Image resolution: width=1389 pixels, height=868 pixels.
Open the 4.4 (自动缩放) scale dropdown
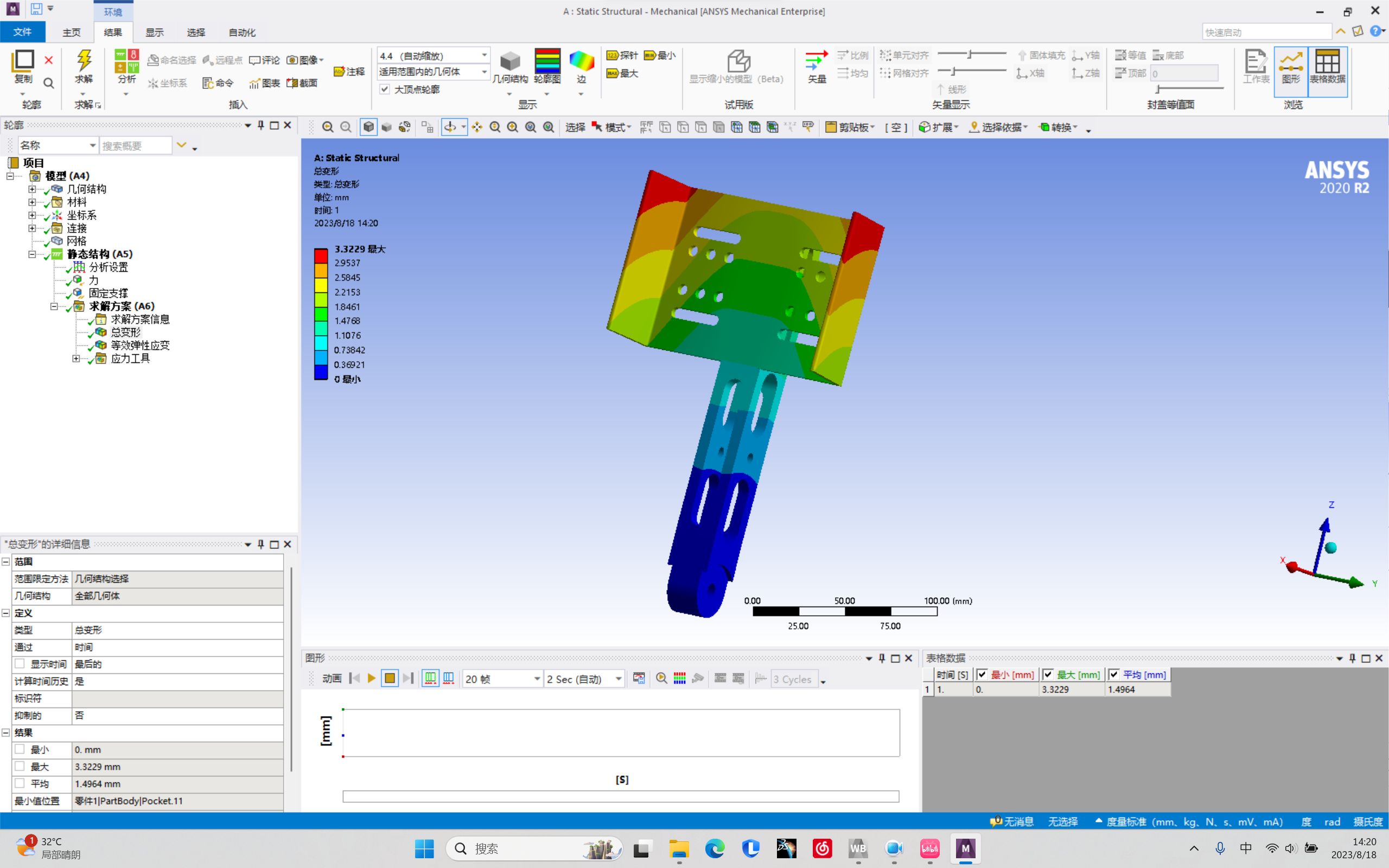[x=484, y=56]
